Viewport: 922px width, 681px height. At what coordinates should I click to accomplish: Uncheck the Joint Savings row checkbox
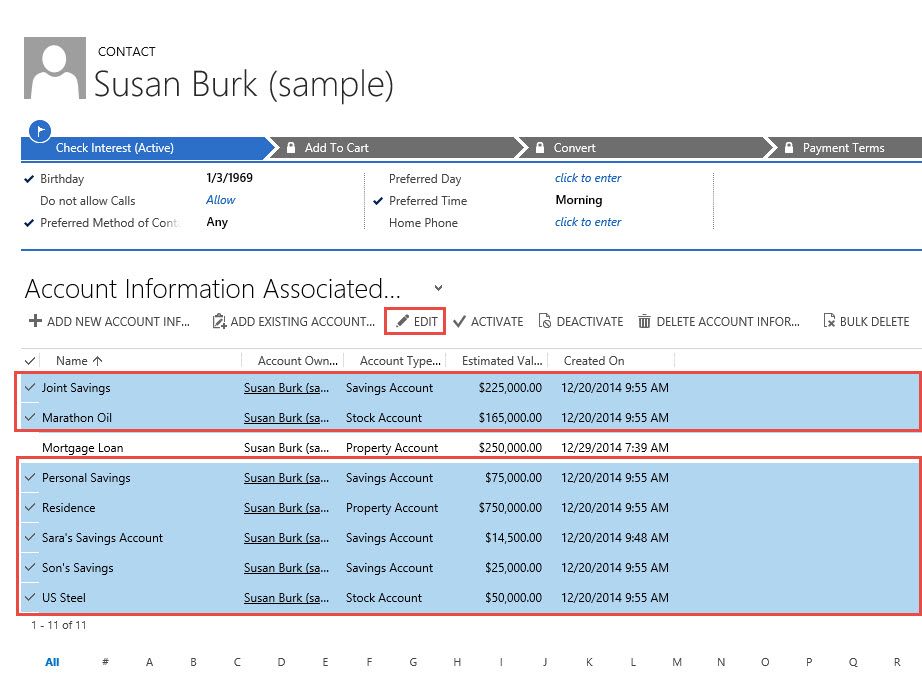tap(30, 387)
